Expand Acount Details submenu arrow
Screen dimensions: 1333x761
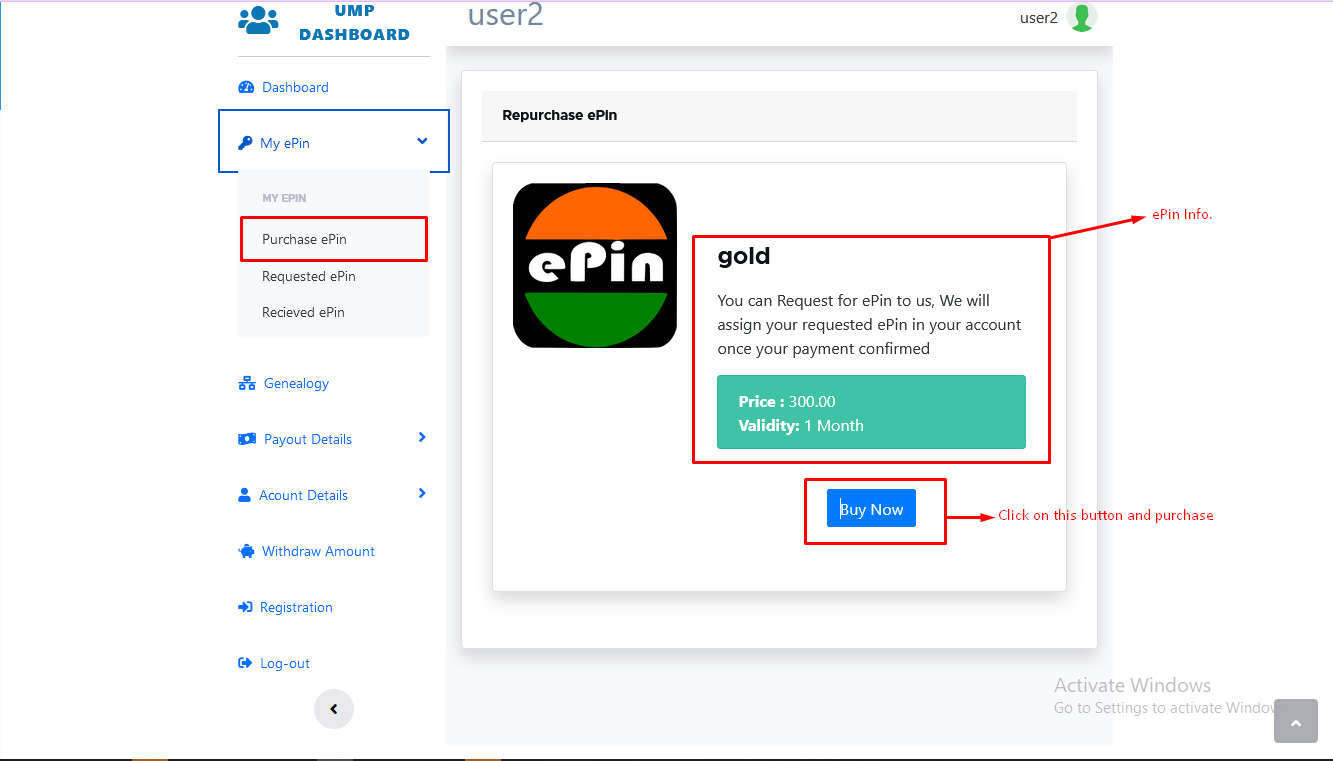click(x=422, y=493)
